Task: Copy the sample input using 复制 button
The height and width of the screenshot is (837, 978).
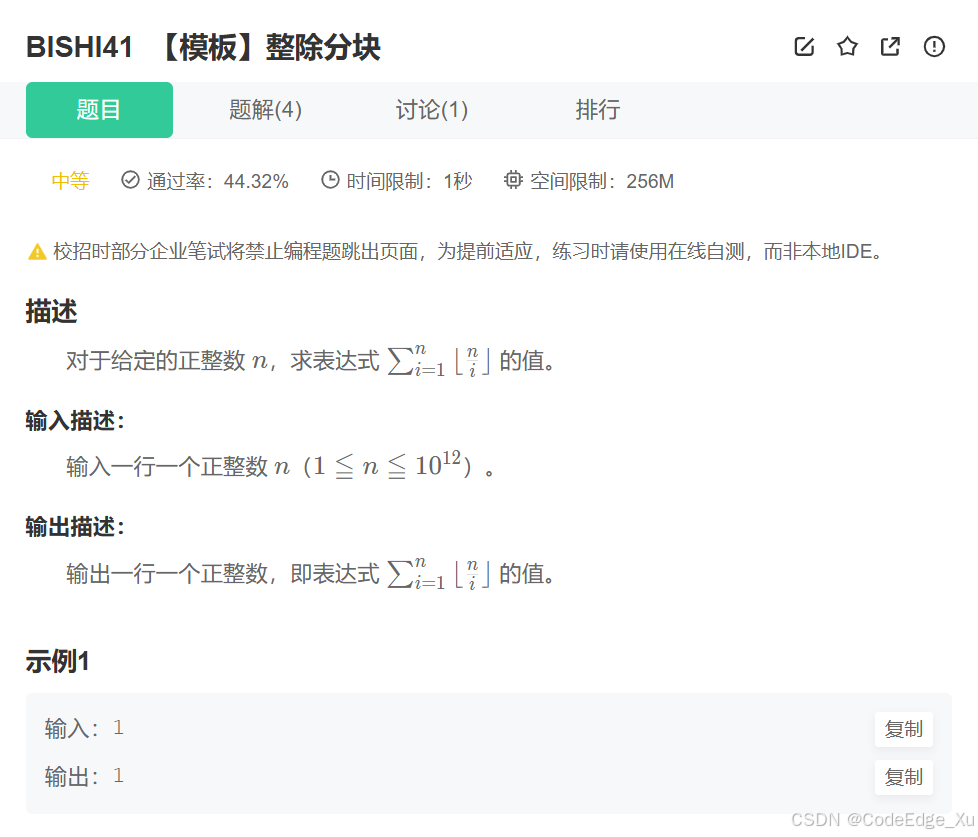Action: [903, 729]
